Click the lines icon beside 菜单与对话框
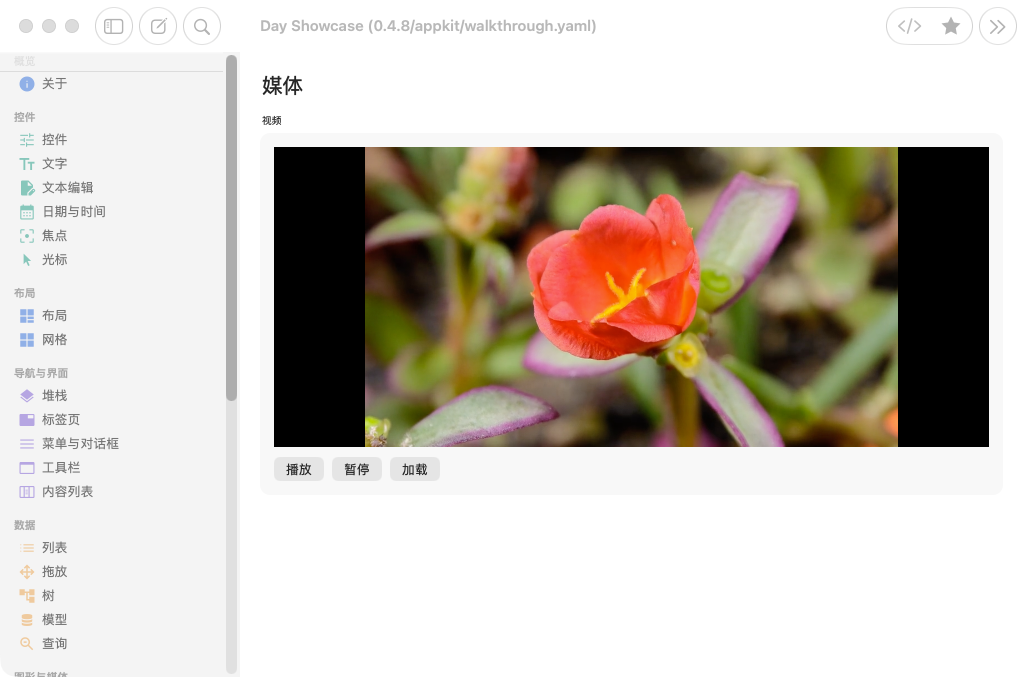1024x677 pixels. click(x=27, y=444)
